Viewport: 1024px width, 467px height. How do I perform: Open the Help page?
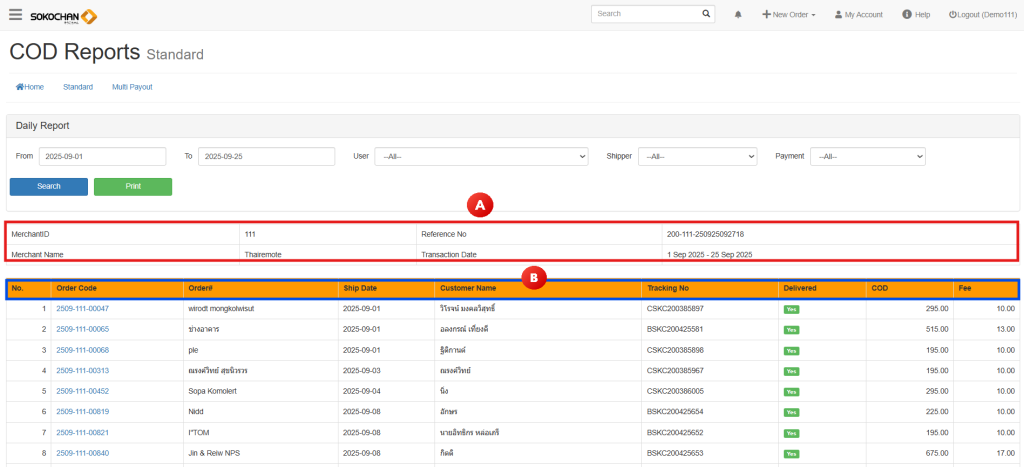click(x=916, y=15)
